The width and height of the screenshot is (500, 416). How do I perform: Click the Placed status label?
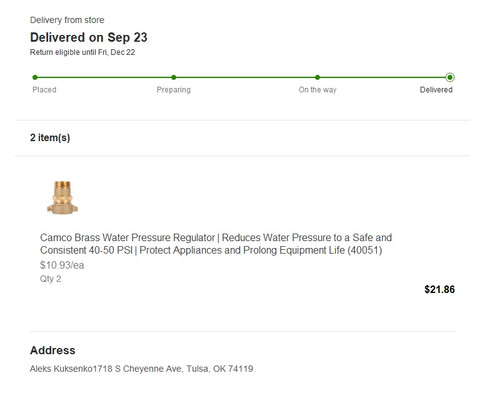pos(44,90)
